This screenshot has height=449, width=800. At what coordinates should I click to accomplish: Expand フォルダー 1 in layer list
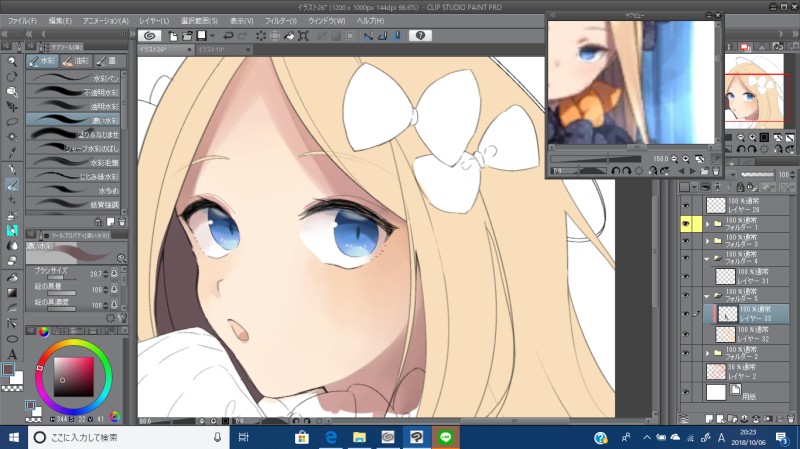tap(707, 224)
